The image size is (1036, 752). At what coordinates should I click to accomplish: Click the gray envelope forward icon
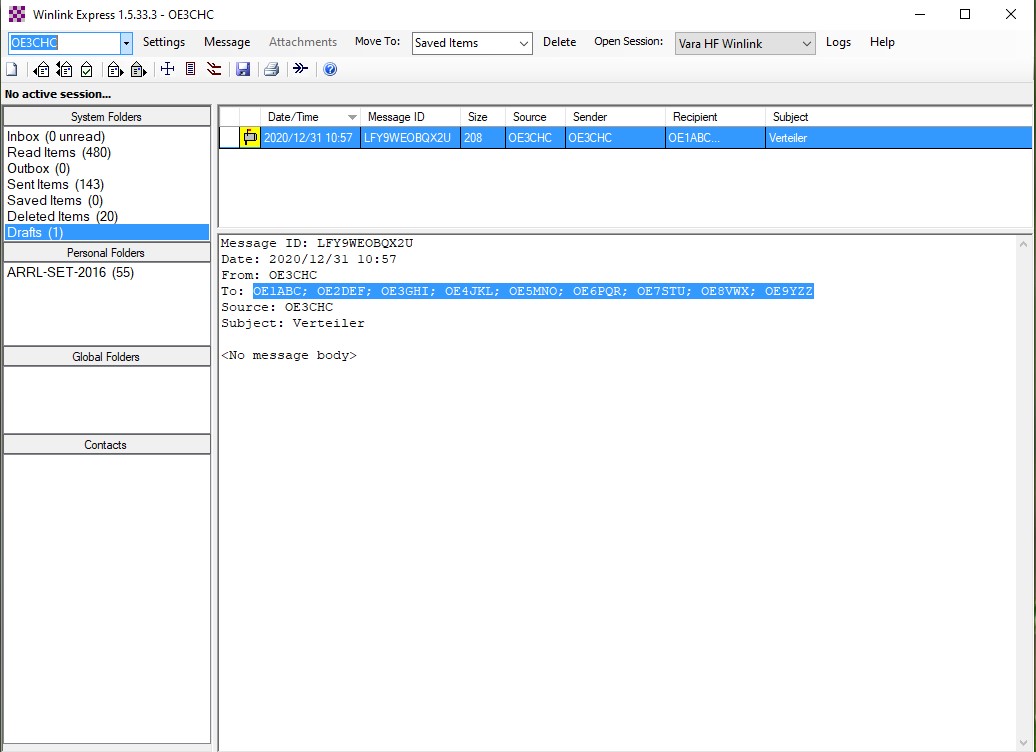click(x=138, y=69)
